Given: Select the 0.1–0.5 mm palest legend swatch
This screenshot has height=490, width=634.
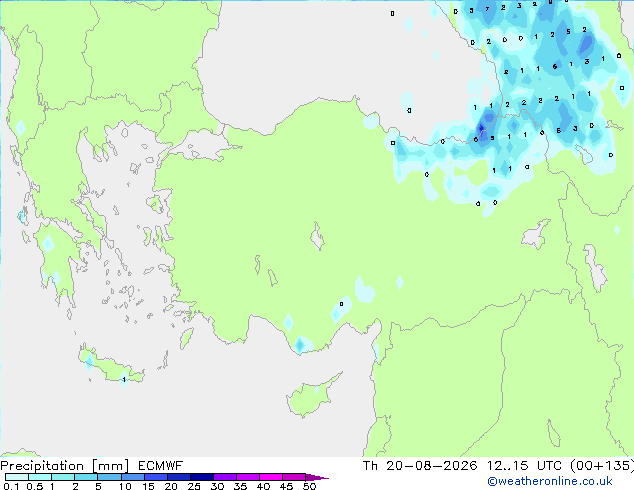Looking at the screenshot, I should pyautogui.click(x=17, y=477).
